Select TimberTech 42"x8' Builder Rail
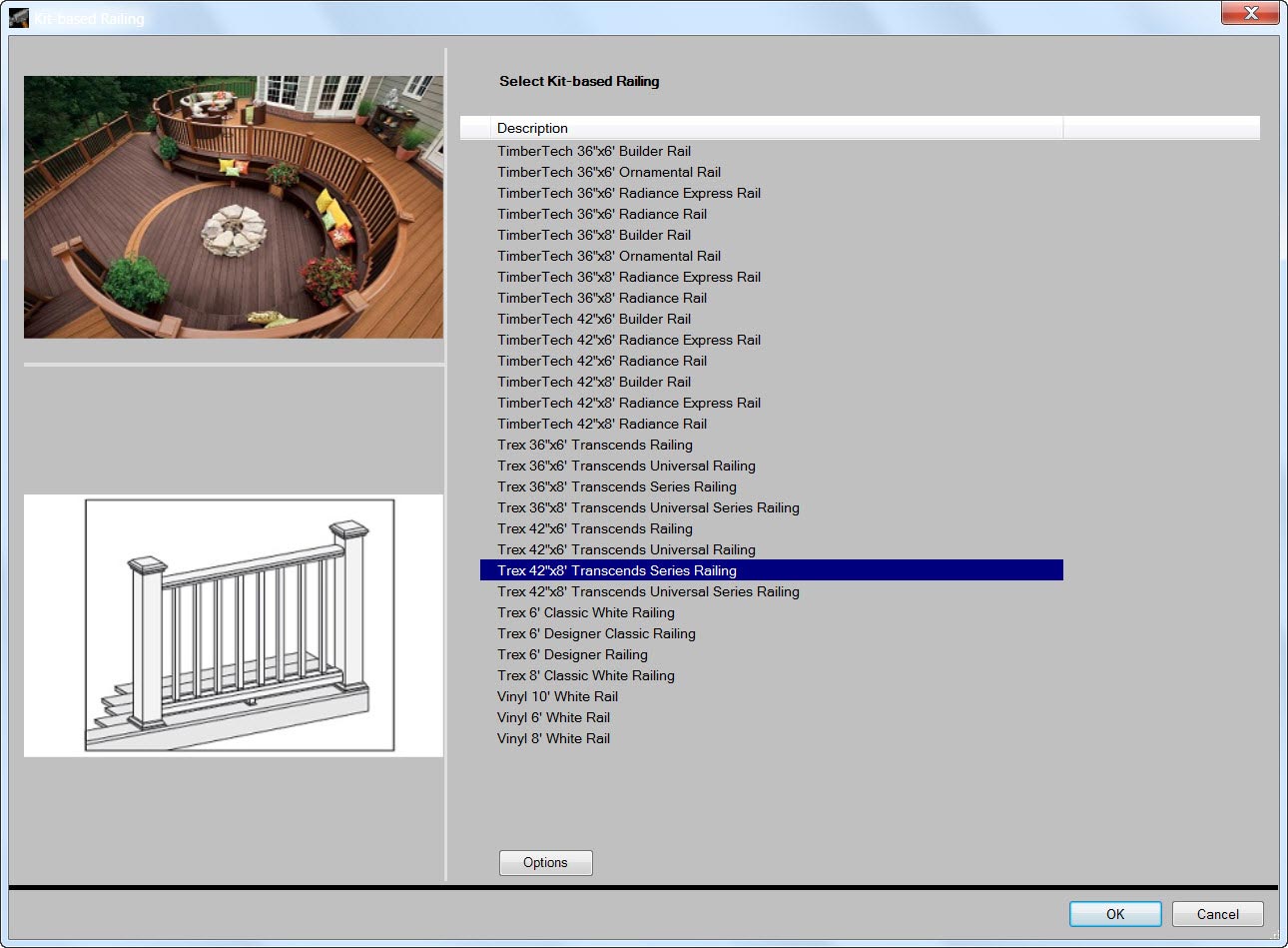 coord(594,382)
